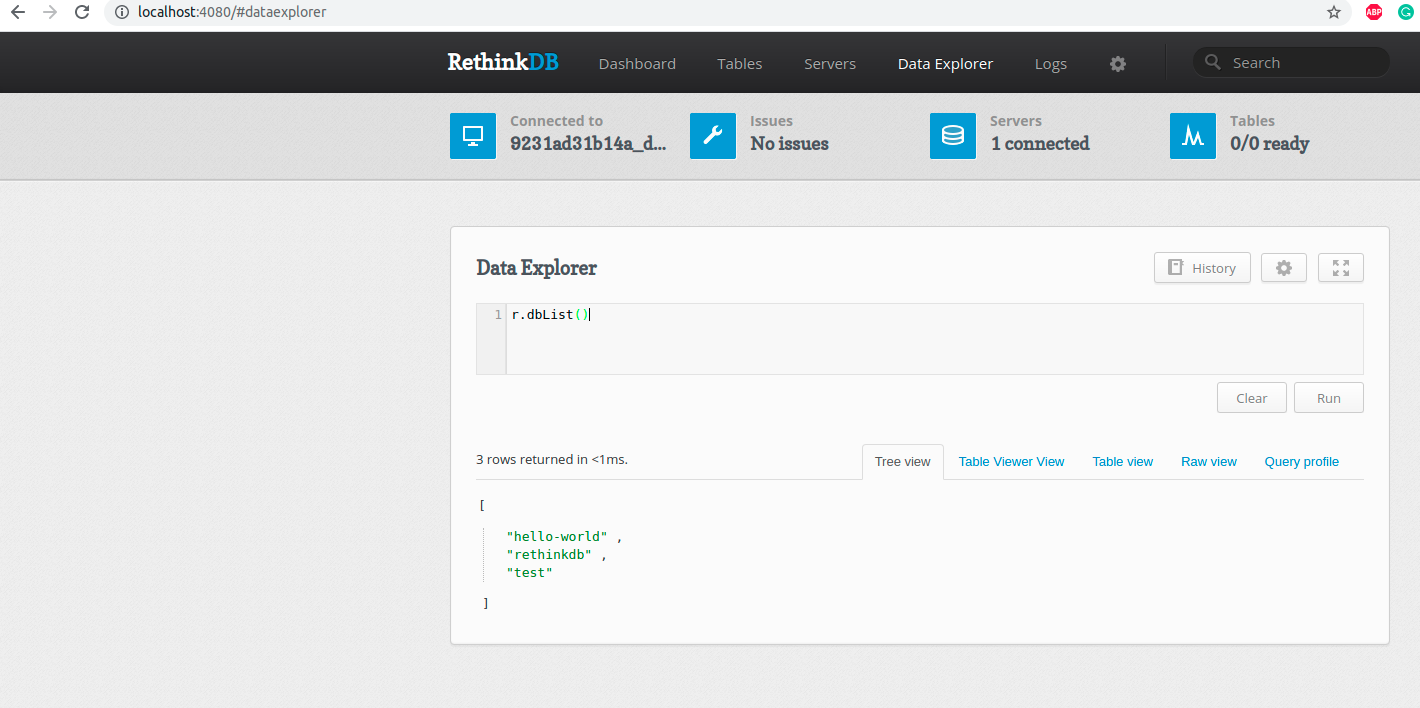
Task: Switch to Table Viewer View tab
Action: [x=1011, y=461]
